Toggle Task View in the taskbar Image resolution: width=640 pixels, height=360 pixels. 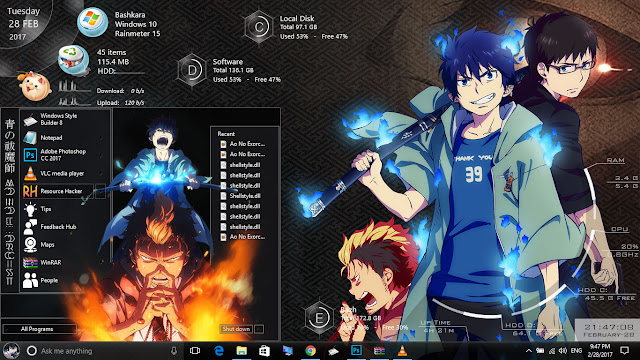click(x=195, y=351)
